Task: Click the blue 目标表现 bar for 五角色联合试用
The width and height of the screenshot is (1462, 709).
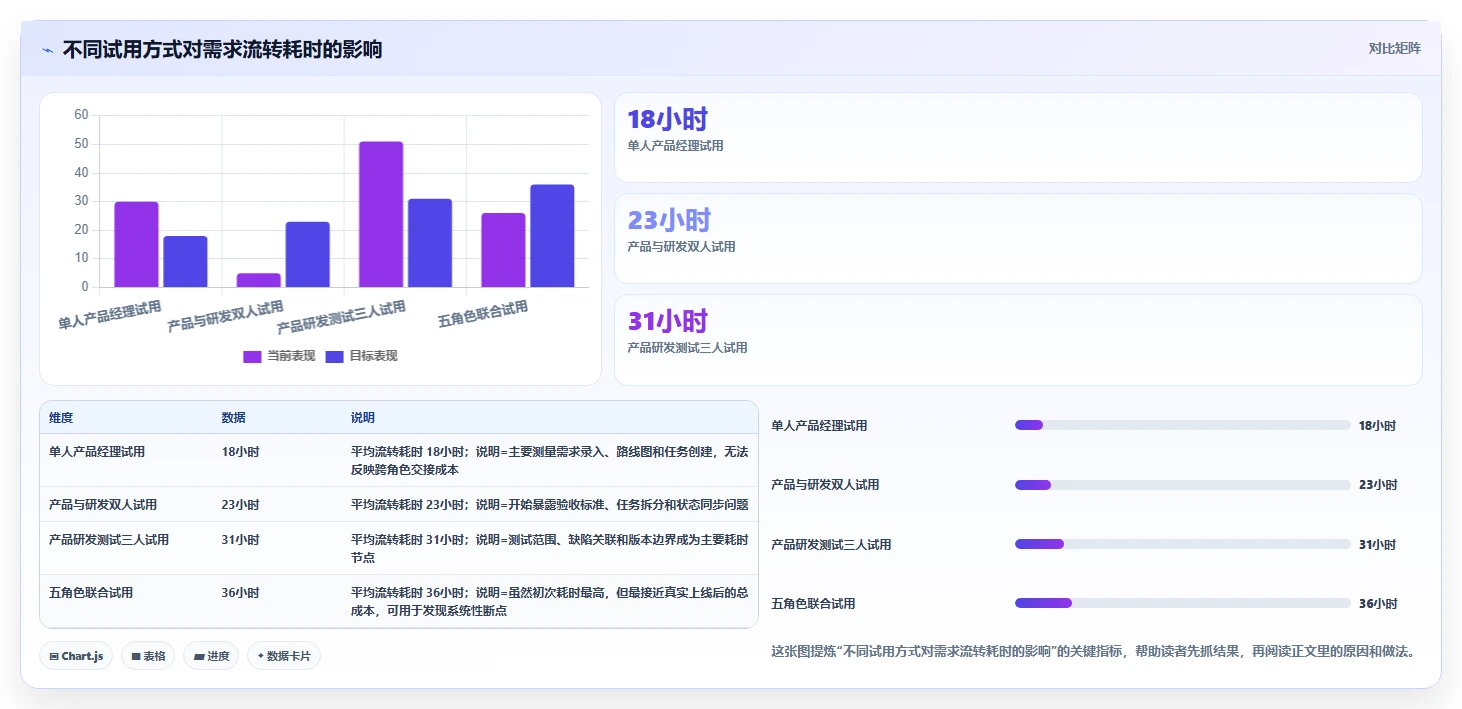Action: coord(552,236)
